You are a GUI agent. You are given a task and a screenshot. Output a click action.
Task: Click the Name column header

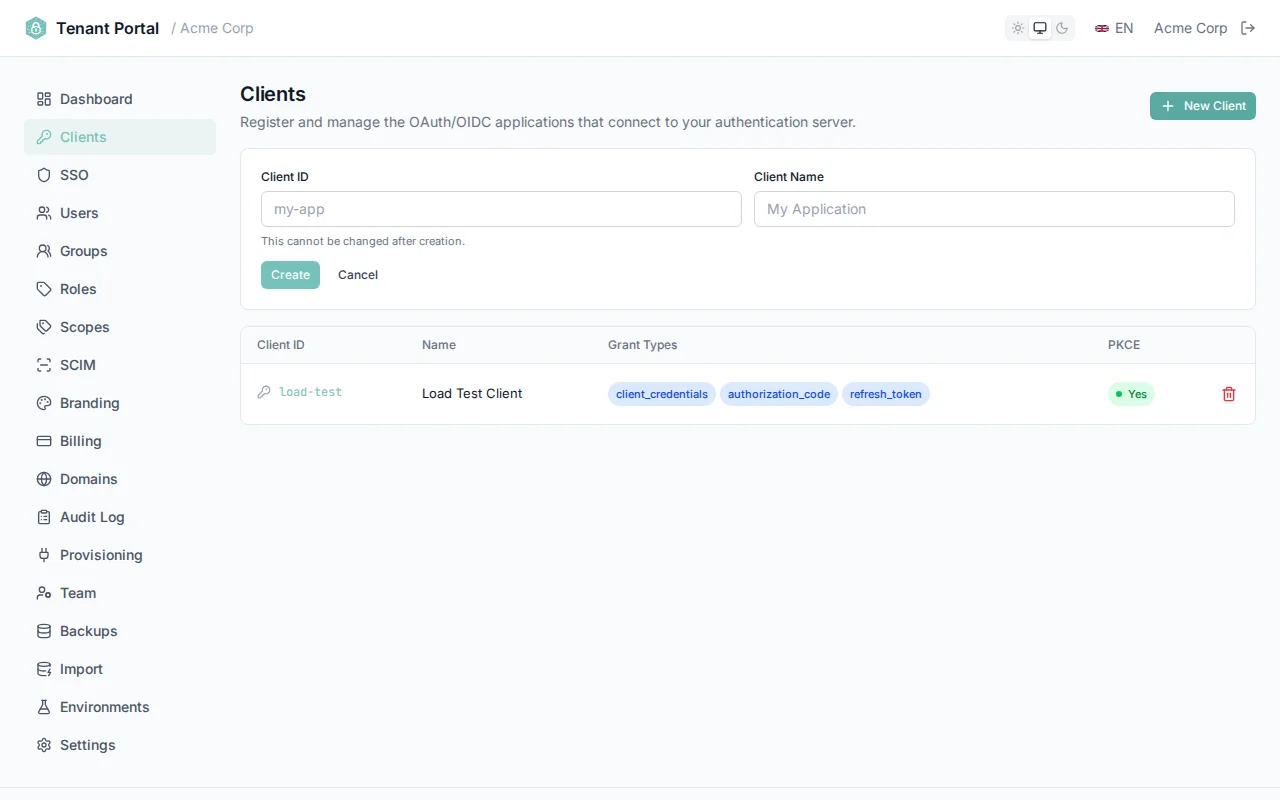[439, 345]
